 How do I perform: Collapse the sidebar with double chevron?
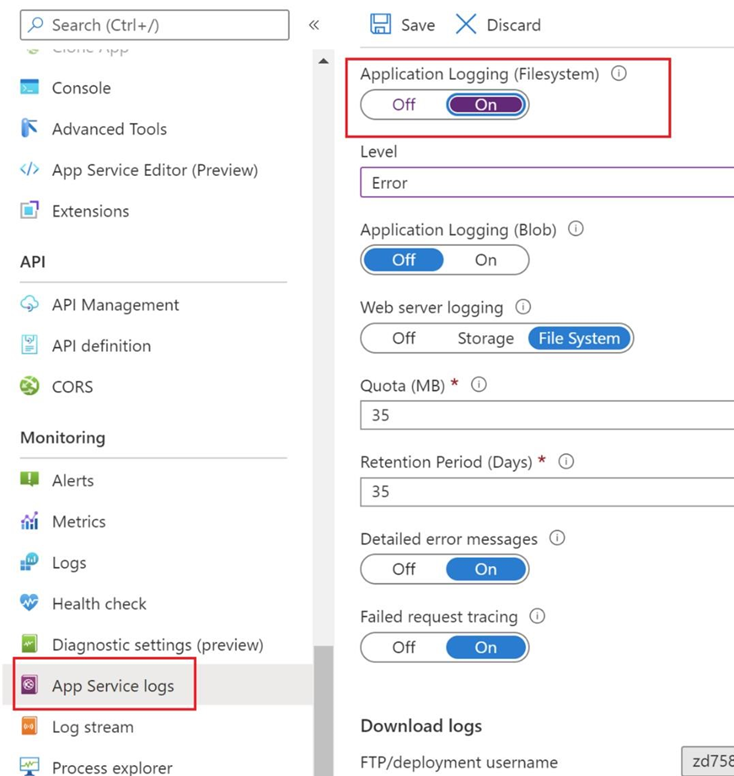313,25
